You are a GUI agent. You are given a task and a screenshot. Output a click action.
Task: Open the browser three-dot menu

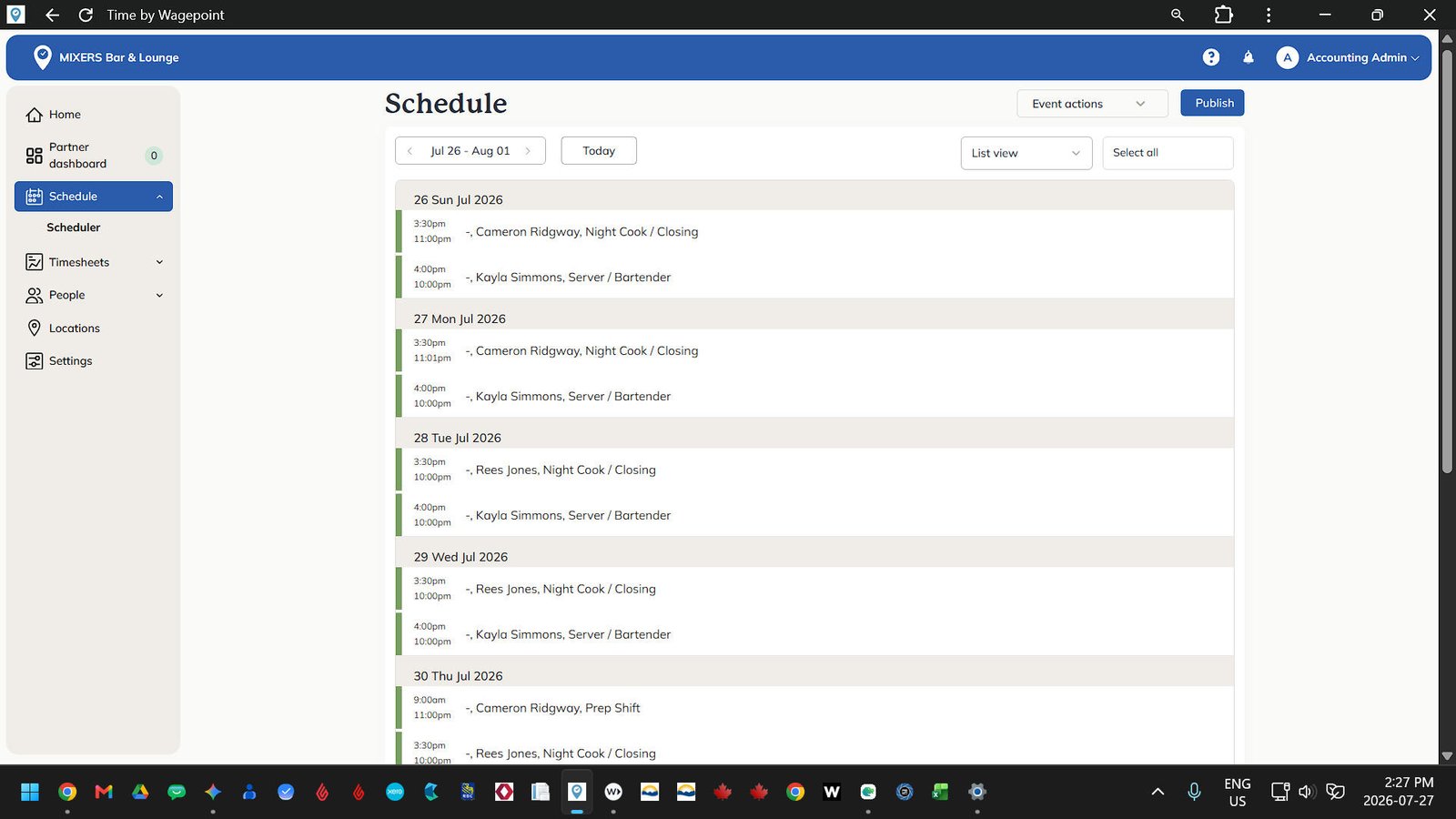click(1269, 15)
